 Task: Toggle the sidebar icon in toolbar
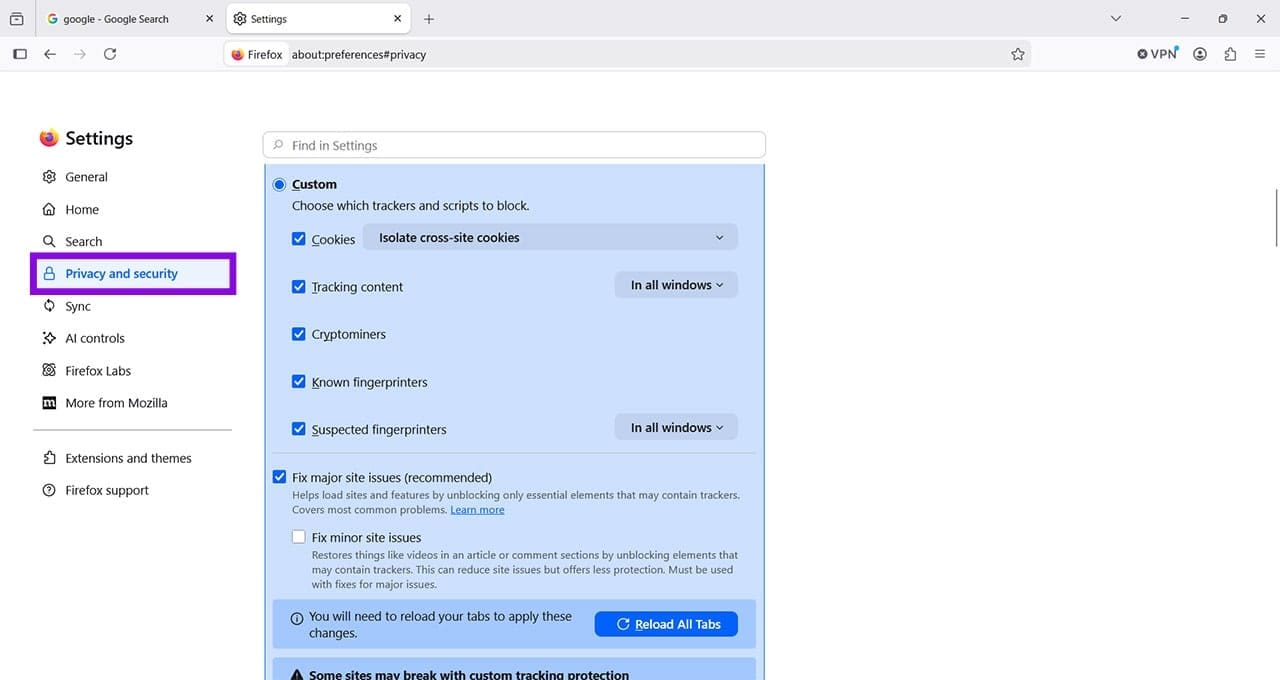click(x=20, y=54)
